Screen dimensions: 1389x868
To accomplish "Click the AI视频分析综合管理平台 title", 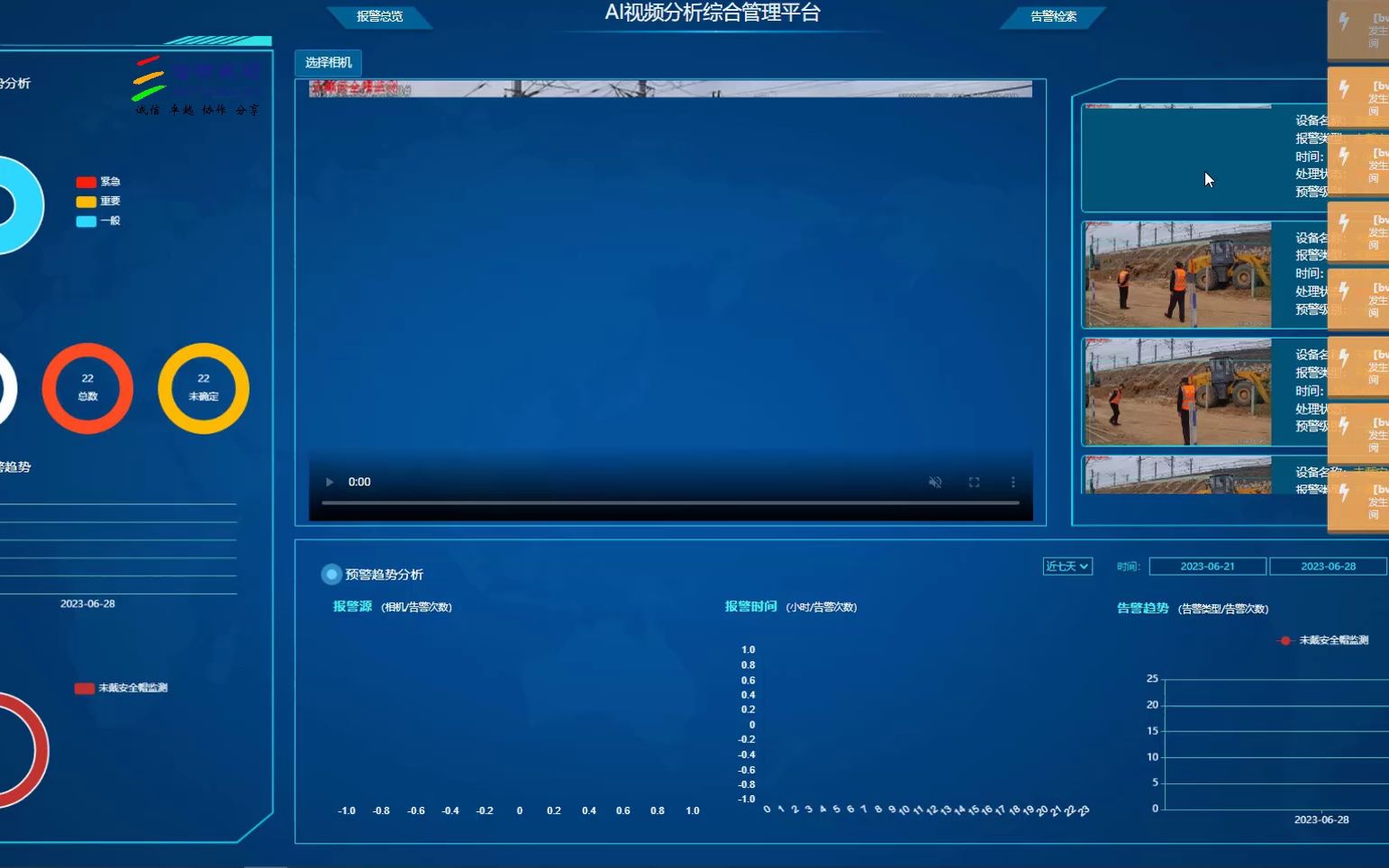I will 713,13.
